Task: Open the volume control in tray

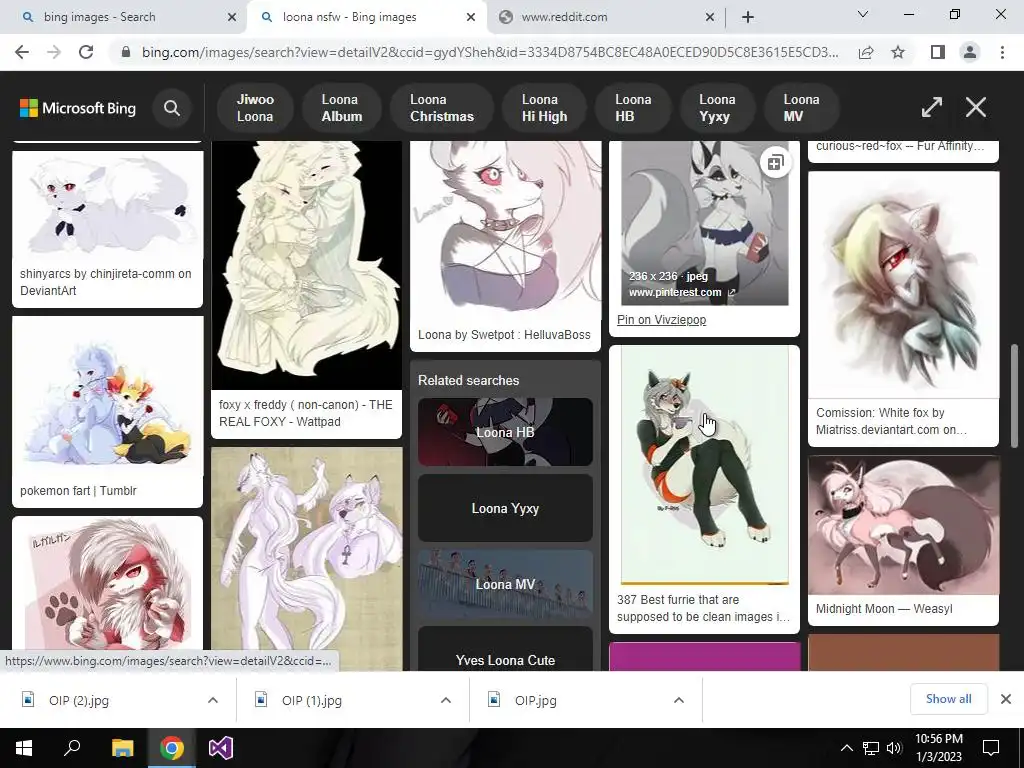Action: (x=894, y=748)
